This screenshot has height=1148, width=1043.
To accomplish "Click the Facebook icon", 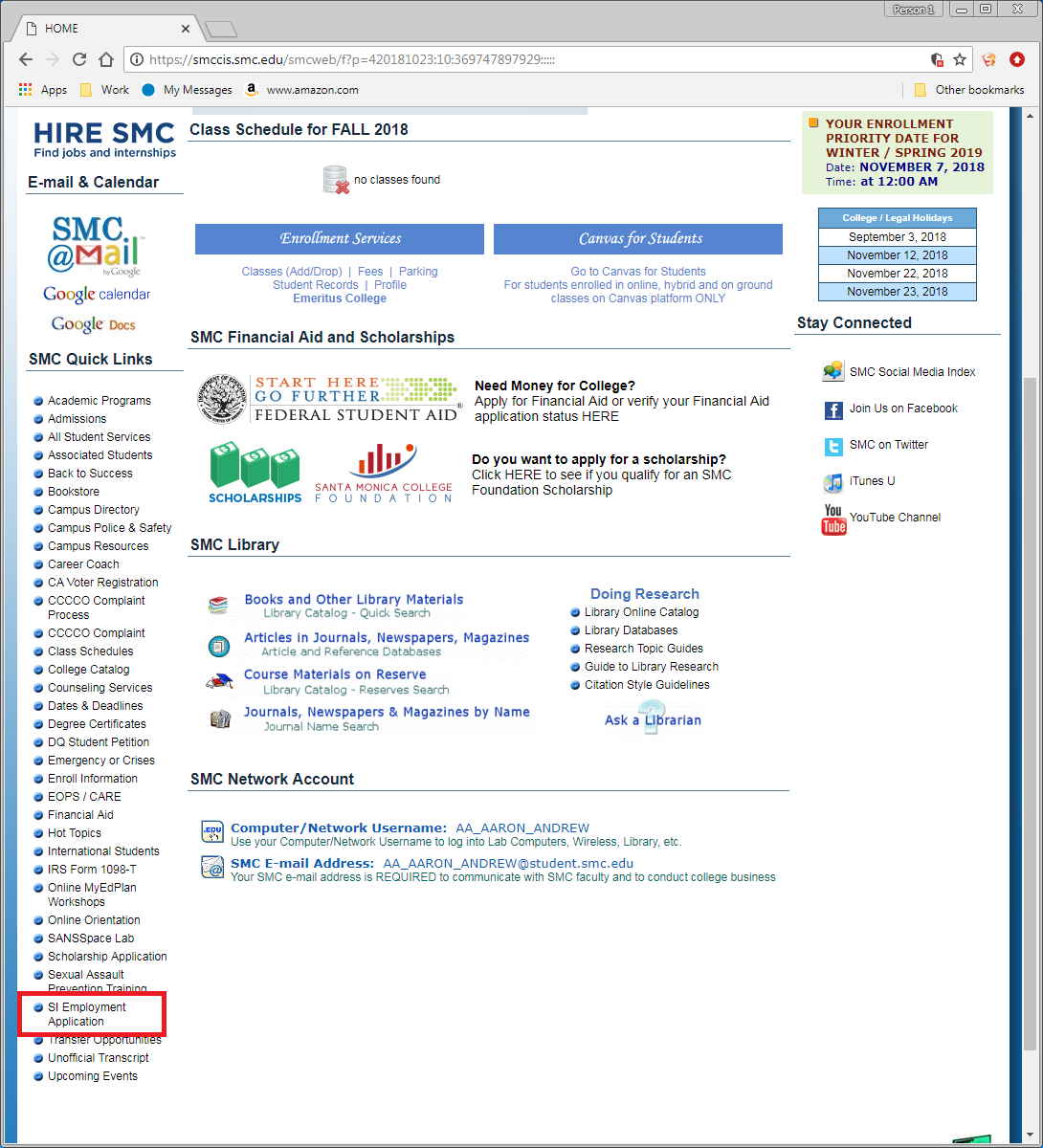I will click(833, 409).
